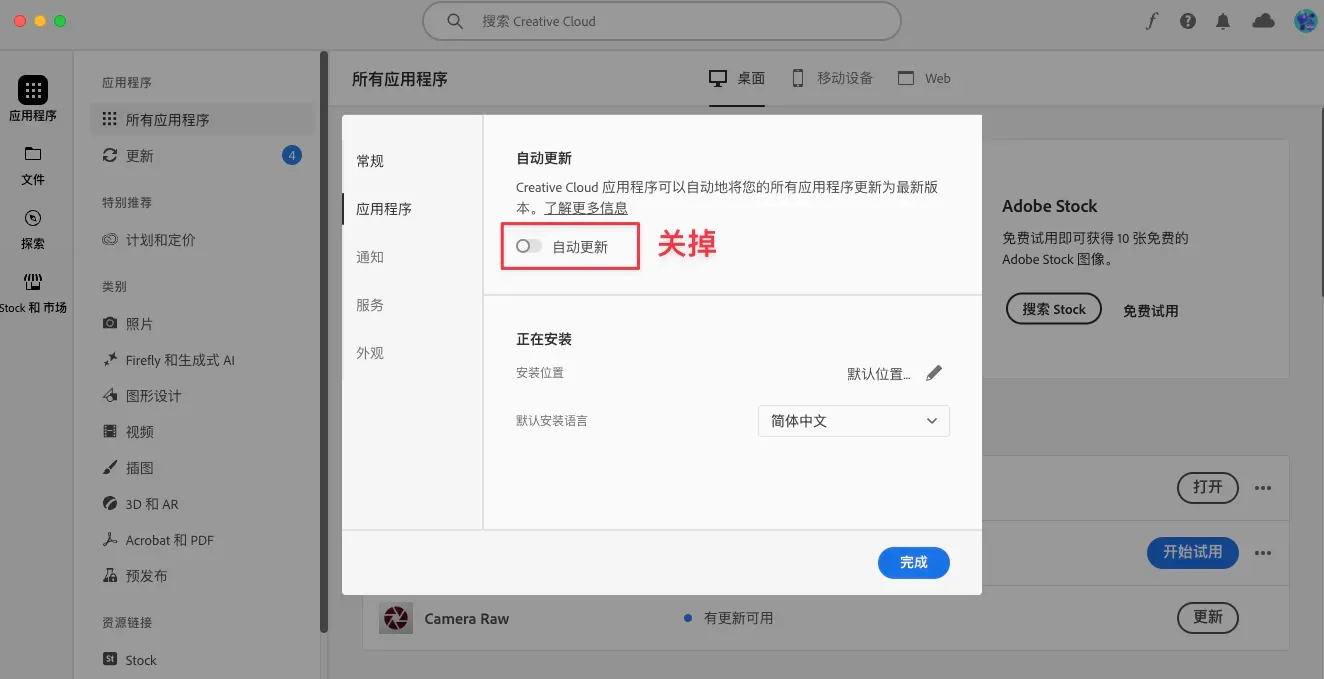Click the cloud sync status icon
This screenshot has height=679, width=1324.
[1264, 21]
